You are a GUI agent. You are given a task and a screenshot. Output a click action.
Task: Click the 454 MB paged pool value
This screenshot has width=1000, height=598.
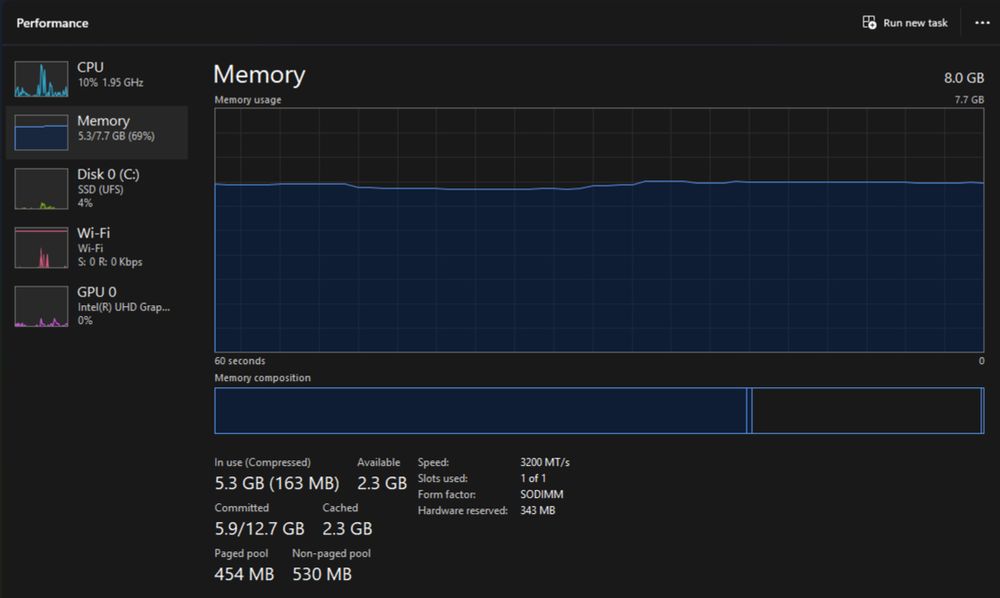(244, 574)
